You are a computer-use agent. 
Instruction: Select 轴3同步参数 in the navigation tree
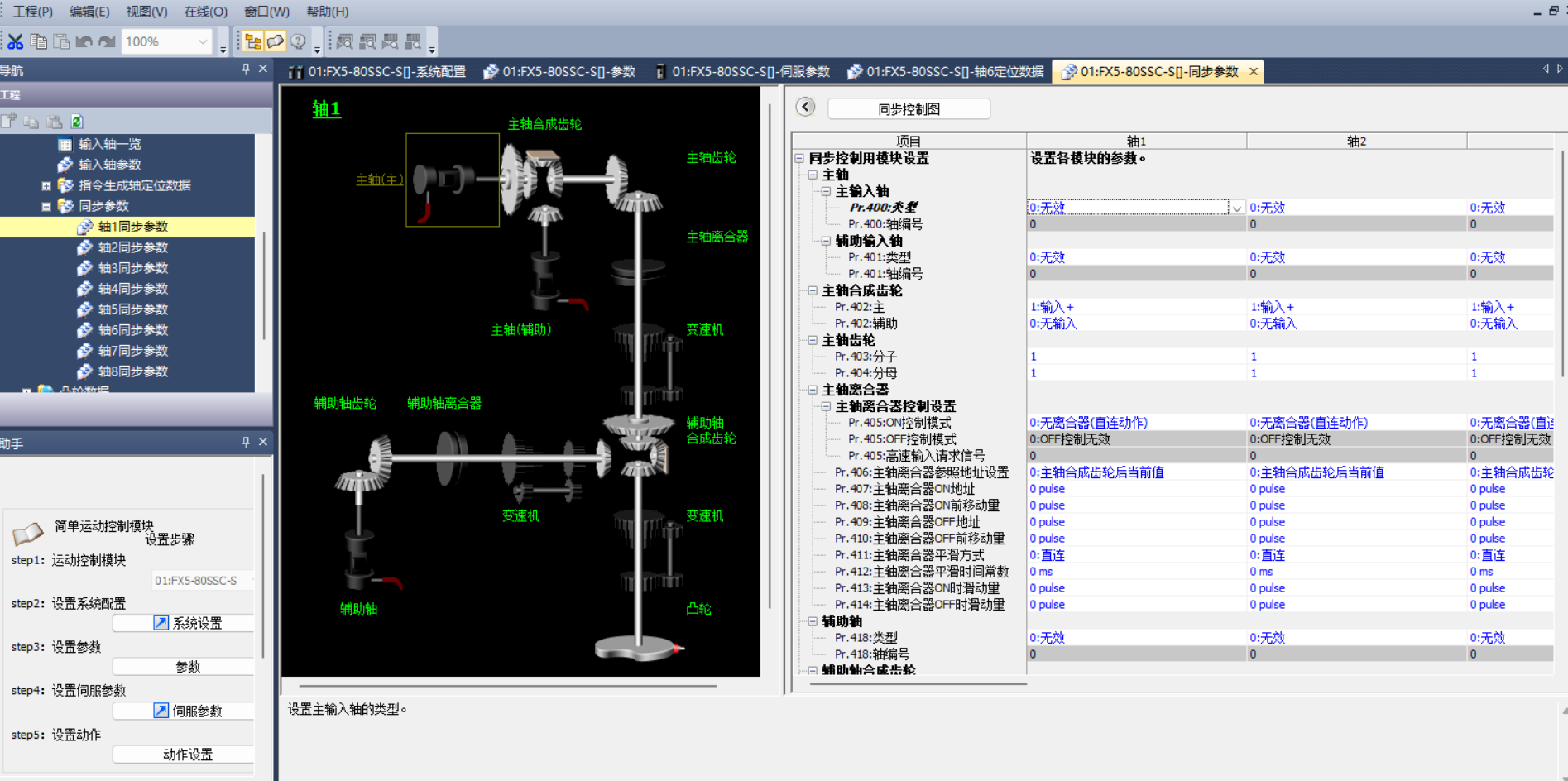point(132,268)
